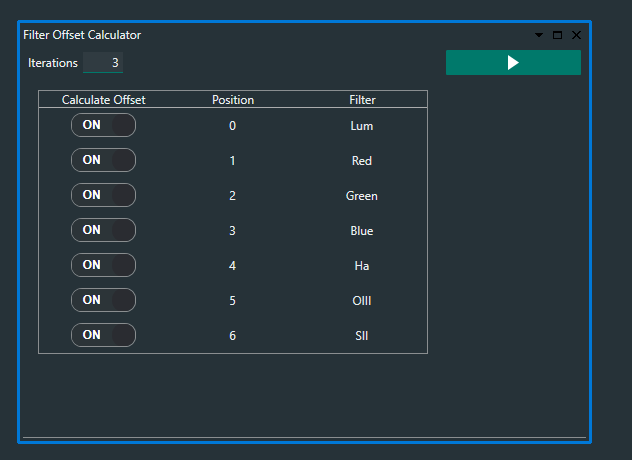Click the Filter column header
The height and width of the screenshot is (460, 632).
click(362, 100)
